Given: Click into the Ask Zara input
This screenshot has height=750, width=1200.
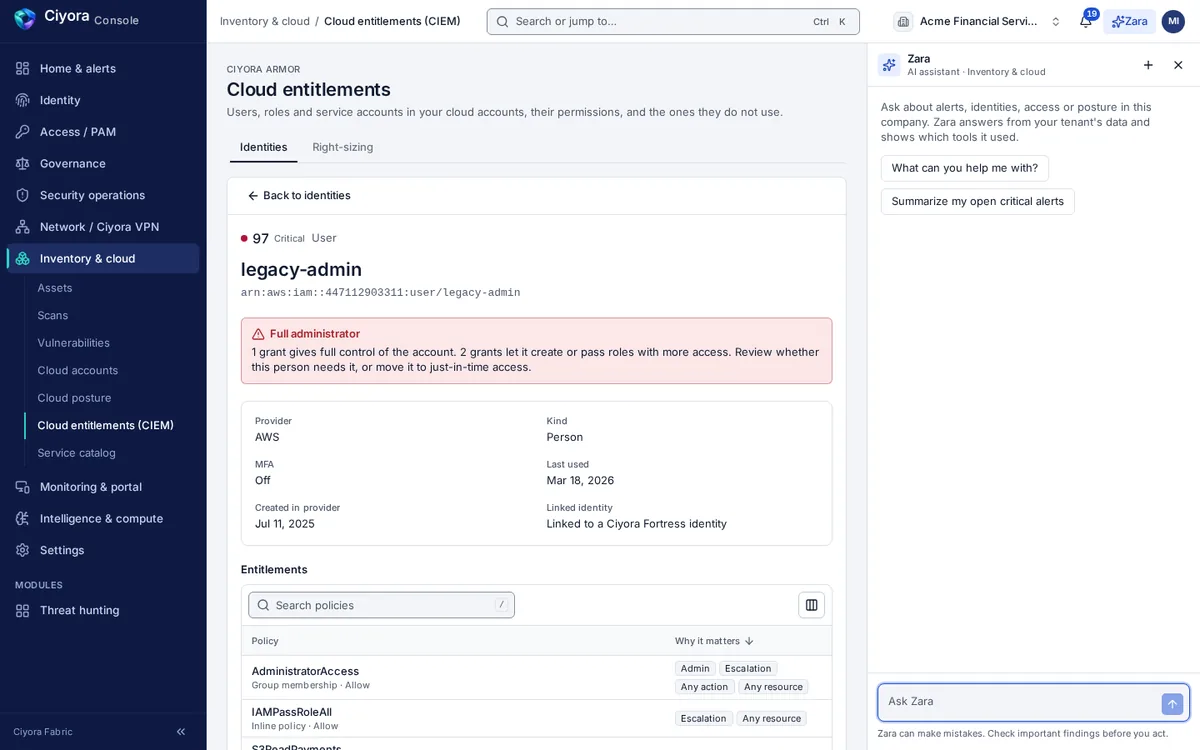Looking at the screenshot, I should tap(1020, 702).
